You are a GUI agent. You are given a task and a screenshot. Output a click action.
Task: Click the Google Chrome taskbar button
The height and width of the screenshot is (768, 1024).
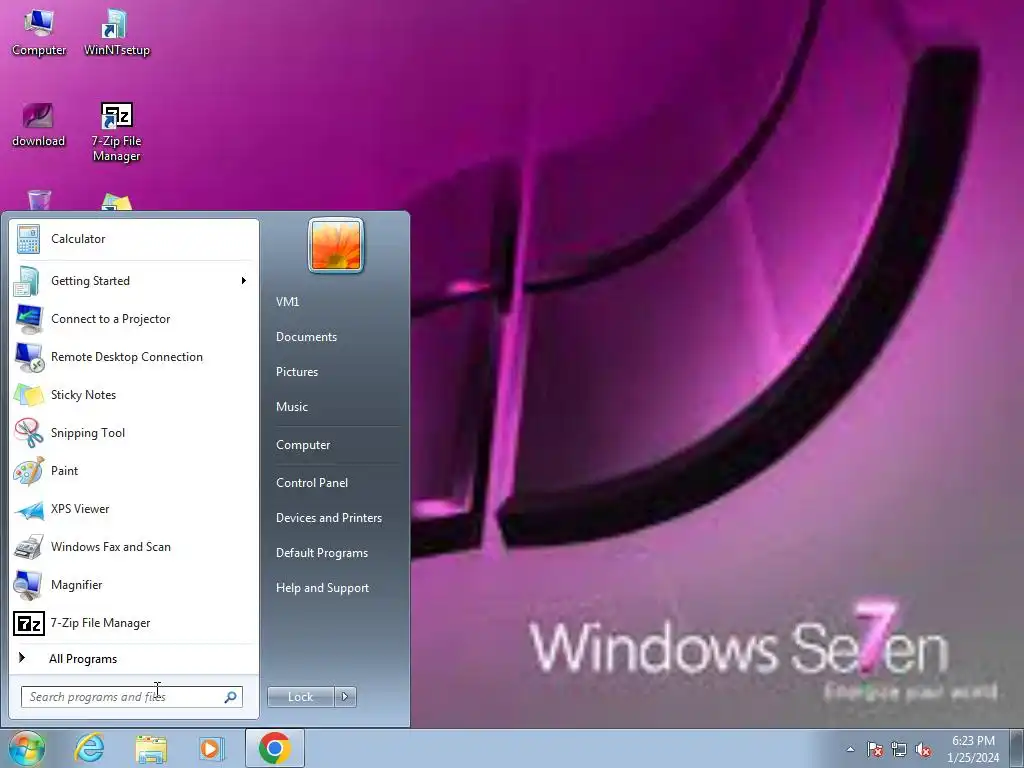point(275,748)
